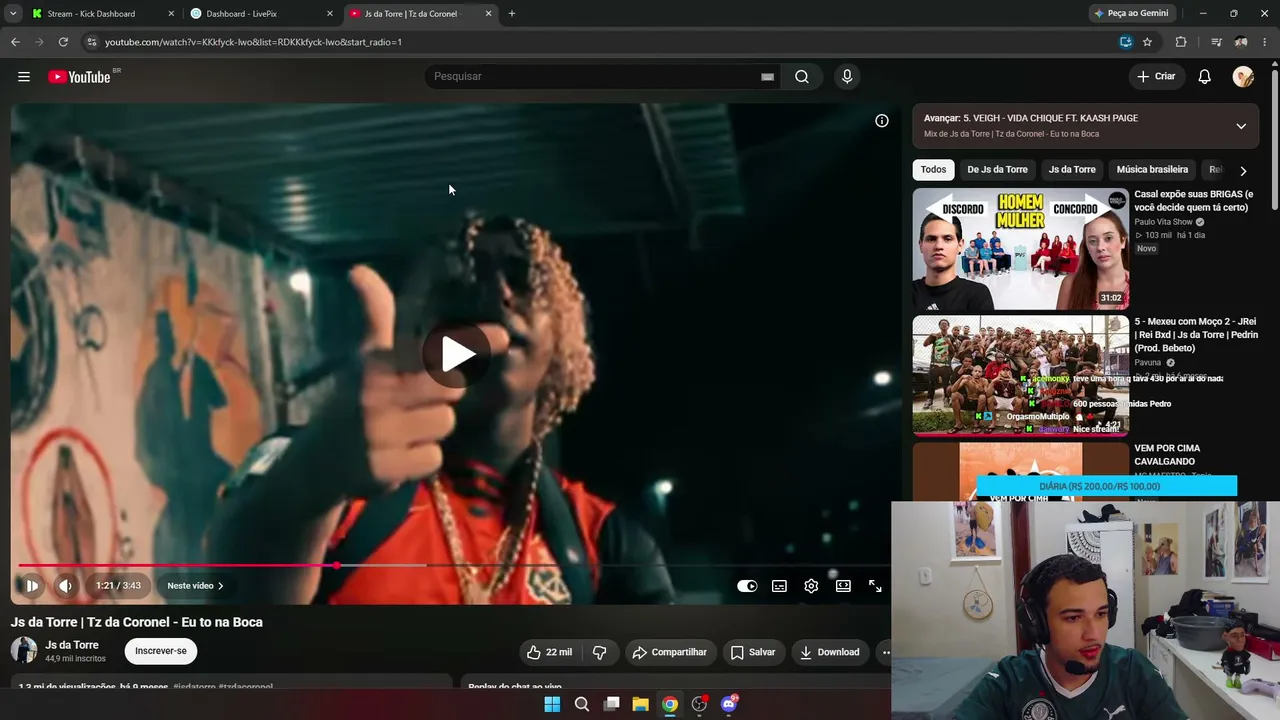
Task: Show more category chips with right arrow
Action: coord(1243,171)
